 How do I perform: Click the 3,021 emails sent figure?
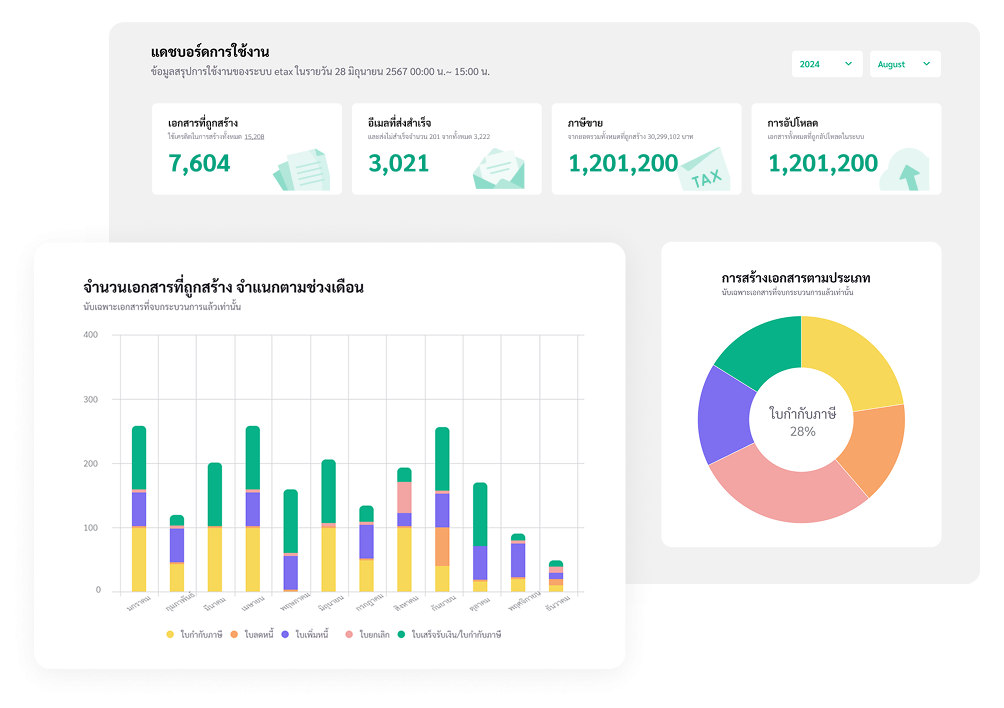(x=399, y=164)
